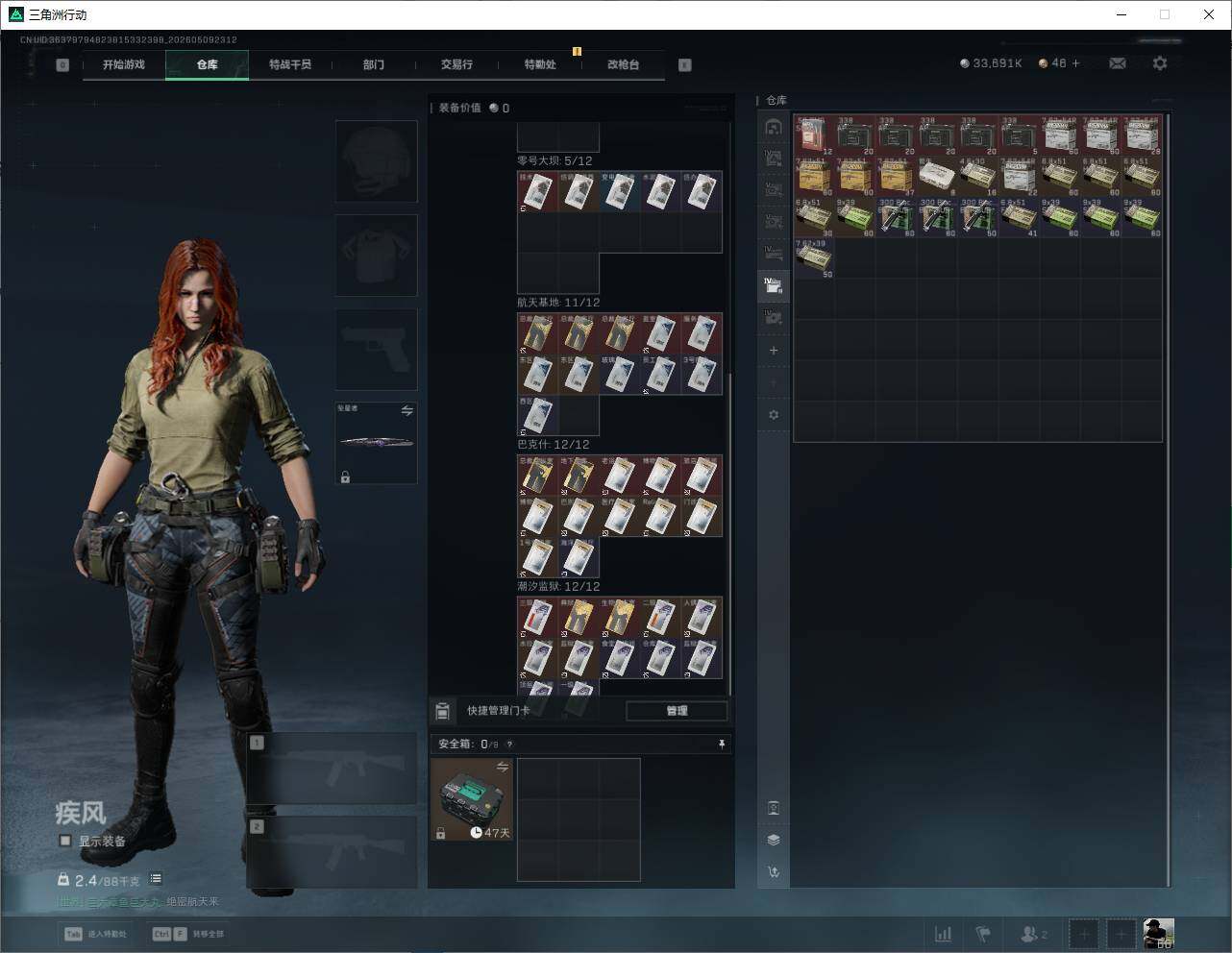Click the keycard list vertical scrollbar
The width and height of the screenshot is (1232, 953).
(x=730, y=533)
